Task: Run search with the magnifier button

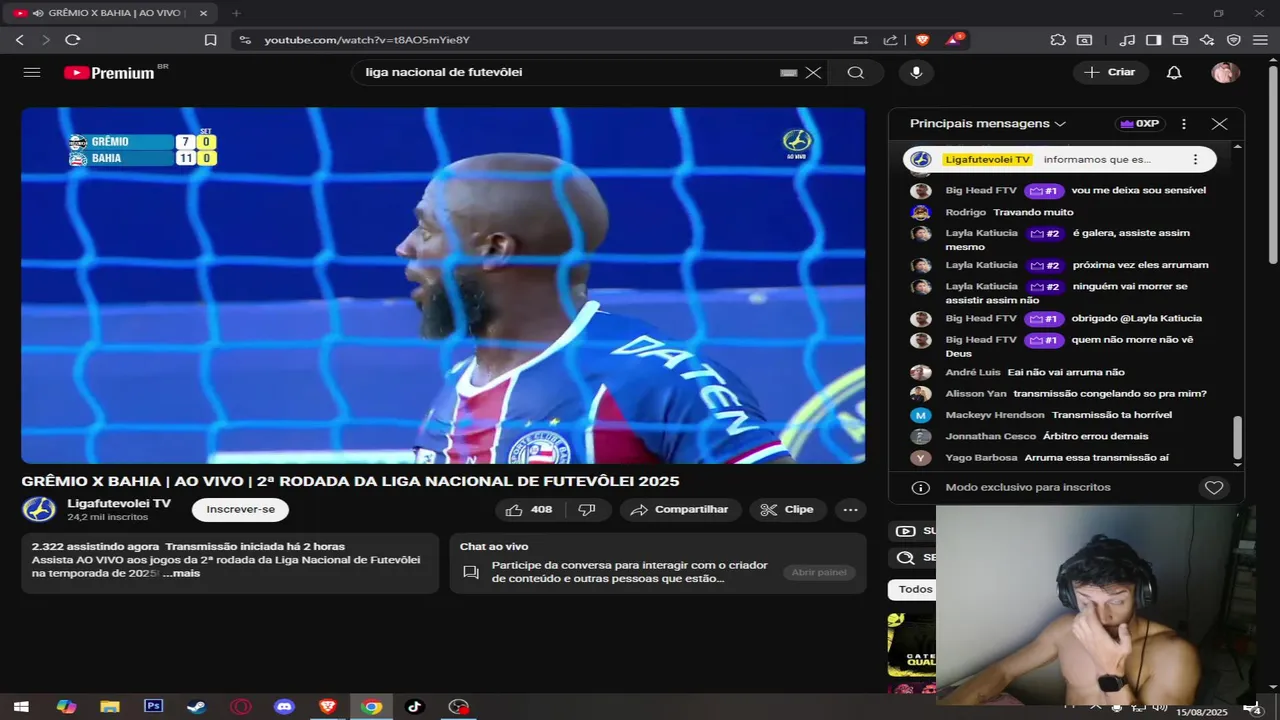Action: point(856,72)
